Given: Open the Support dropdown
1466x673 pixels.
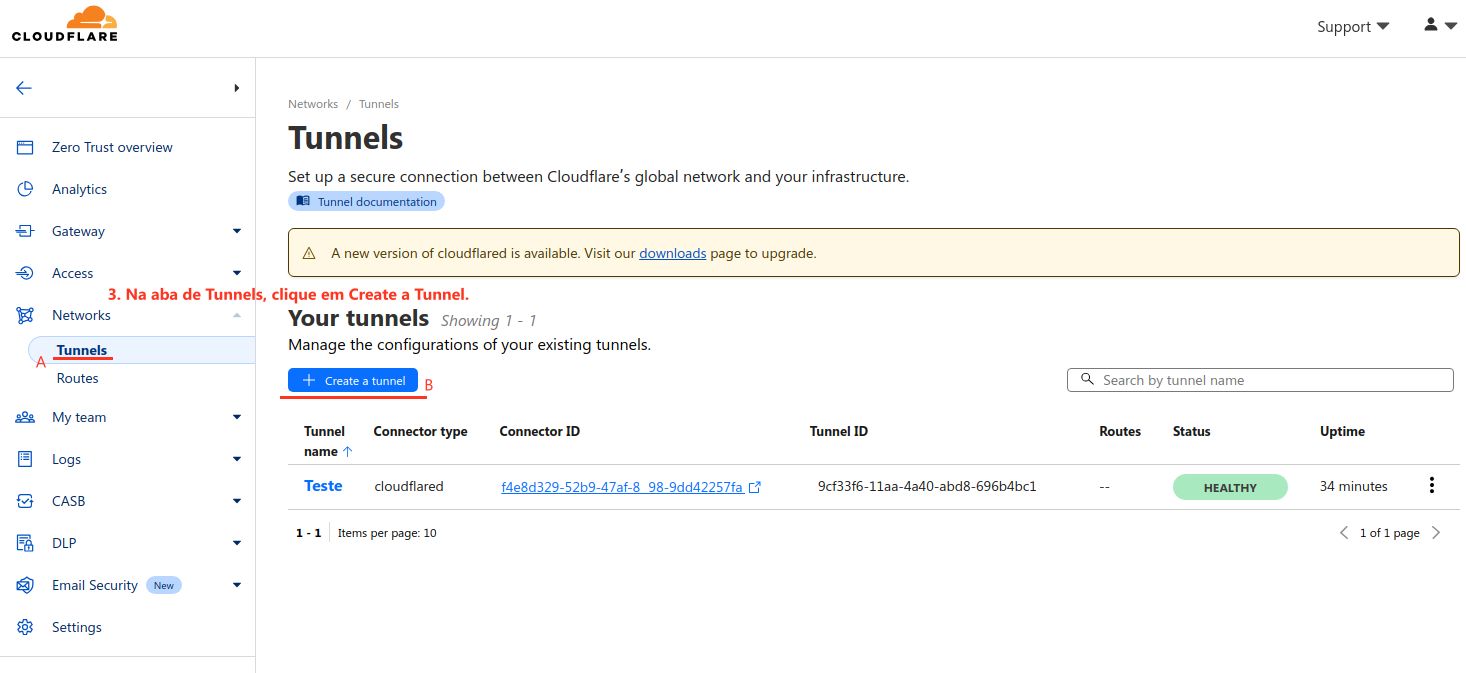Looking at the screenshot, I should click(1352, 27).
